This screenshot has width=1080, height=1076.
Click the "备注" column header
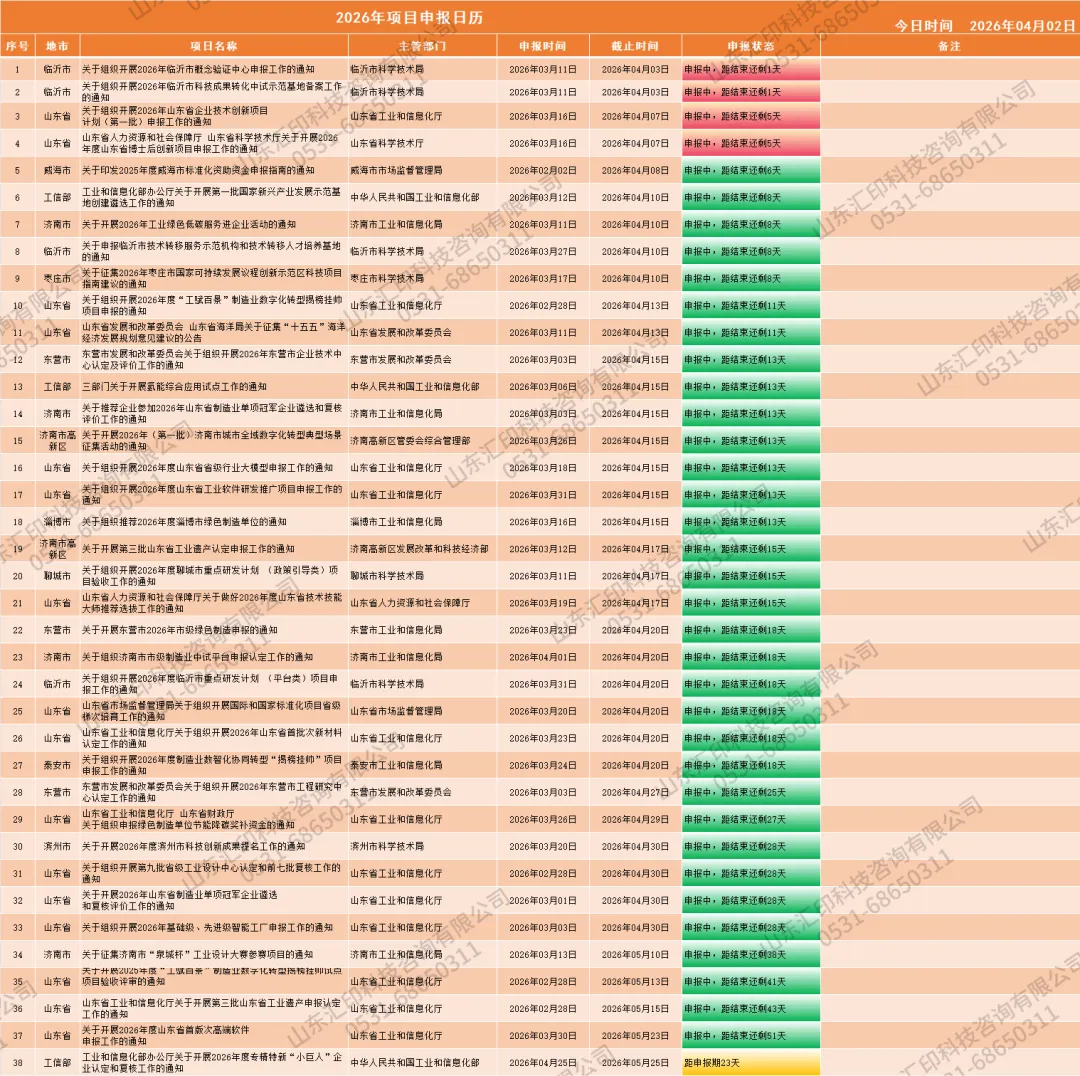[x=949, y=46]
